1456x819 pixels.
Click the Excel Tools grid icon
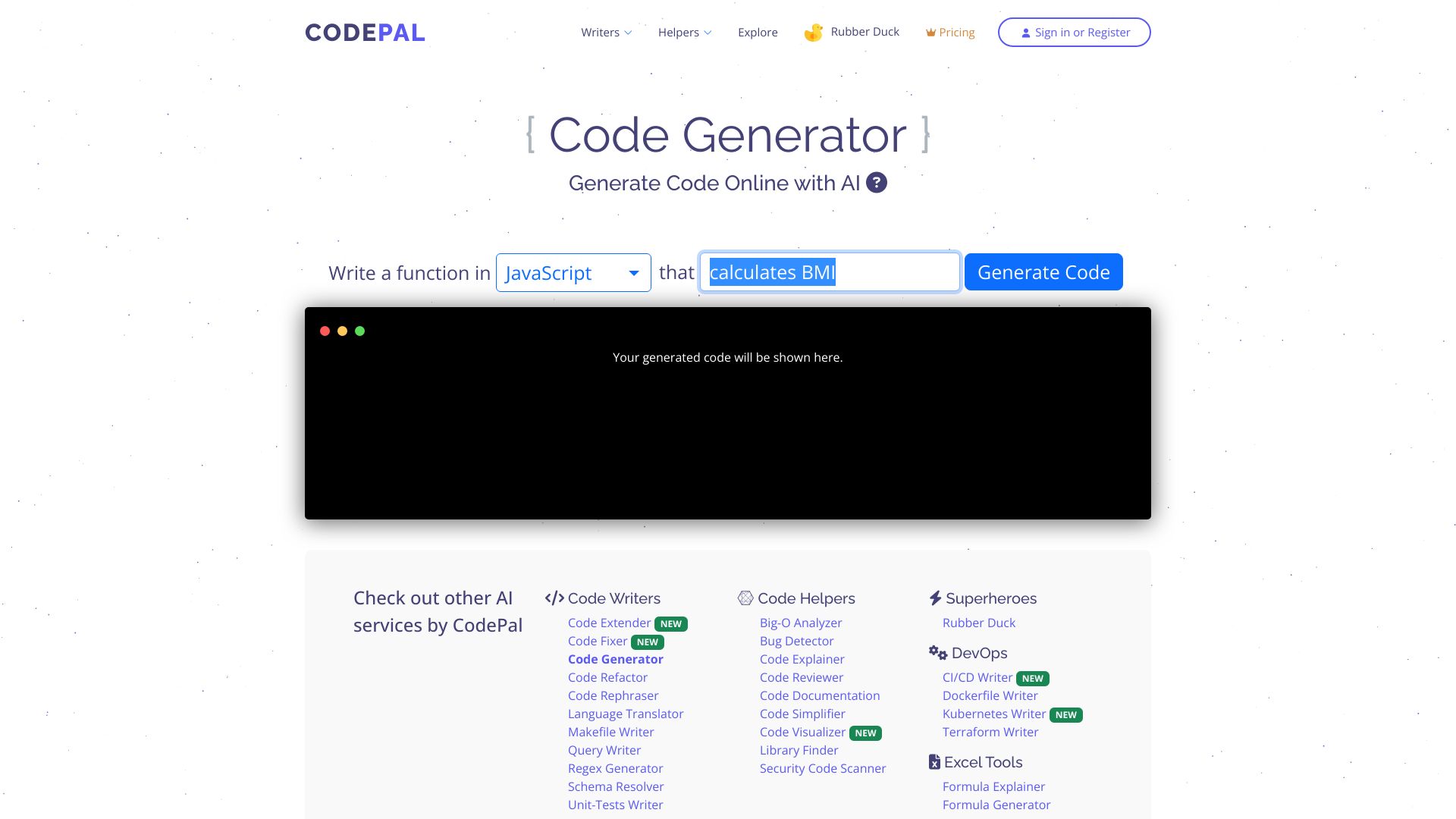[933, 763]
